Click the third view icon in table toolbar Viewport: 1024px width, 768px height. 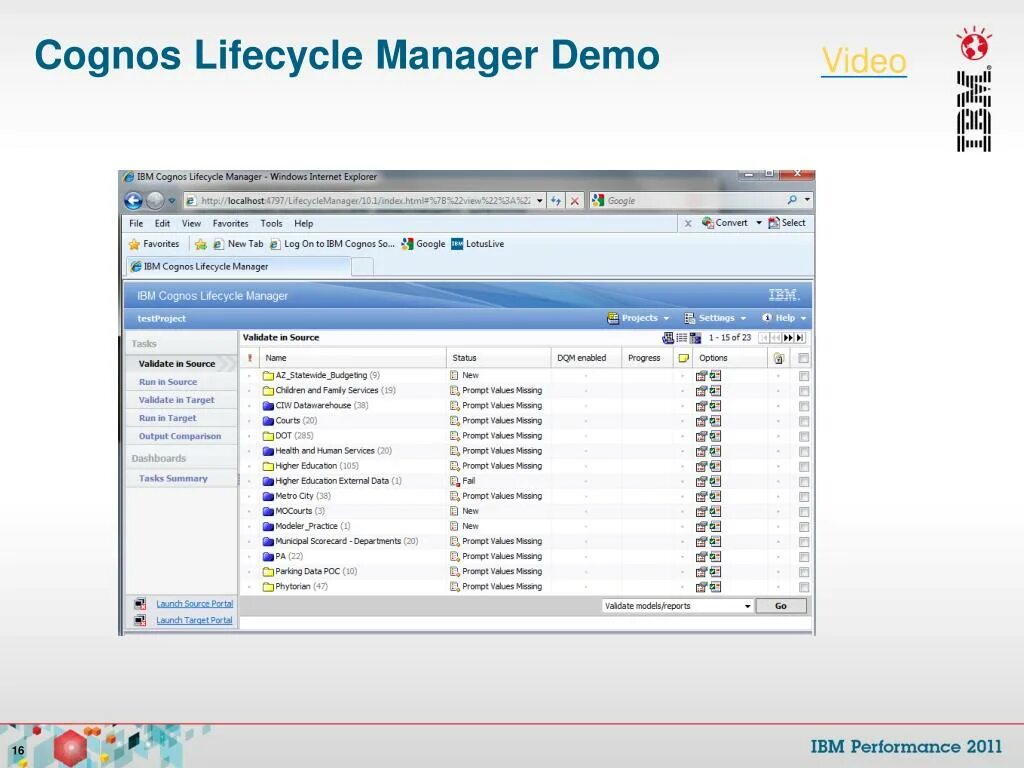tap(696, 338)
